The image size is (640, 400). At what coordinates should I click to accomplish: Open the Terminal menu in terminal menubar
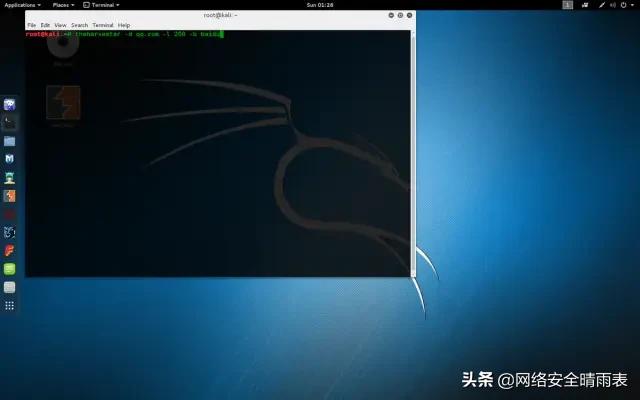(103, 25)
